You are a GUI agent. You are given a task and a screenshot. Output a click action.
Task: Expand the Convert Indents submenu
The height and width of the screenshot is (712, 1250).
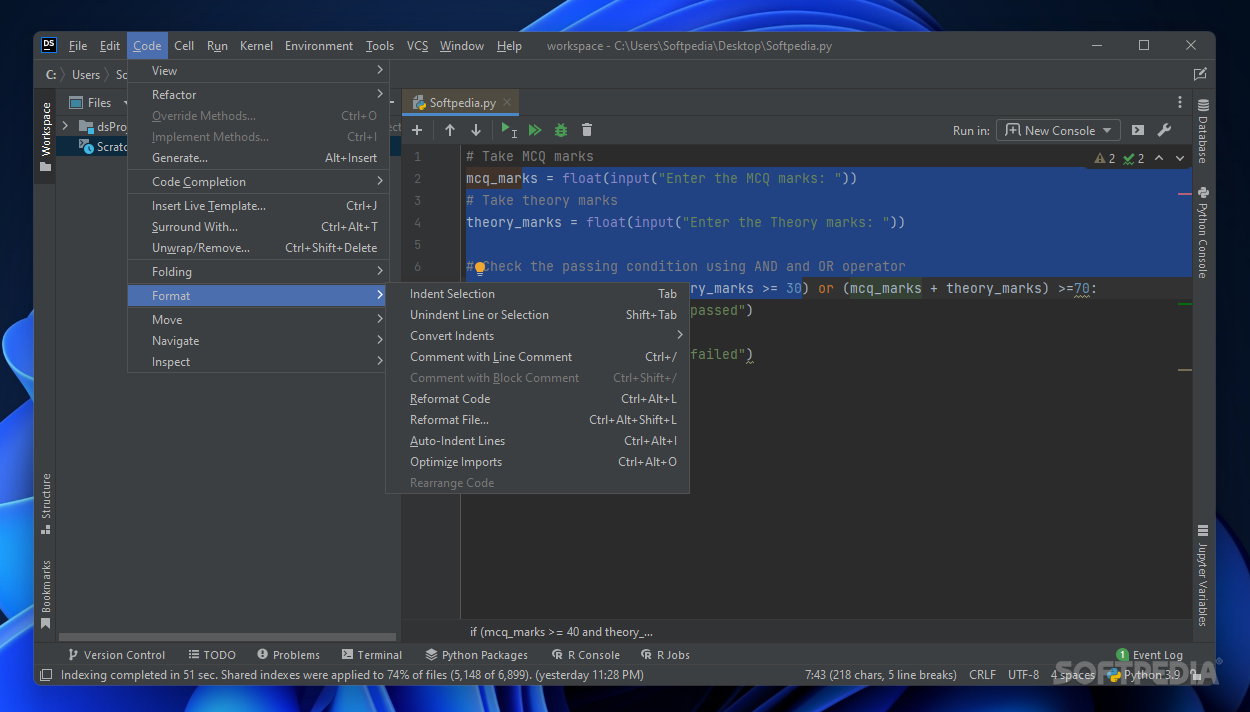point(537,335)
